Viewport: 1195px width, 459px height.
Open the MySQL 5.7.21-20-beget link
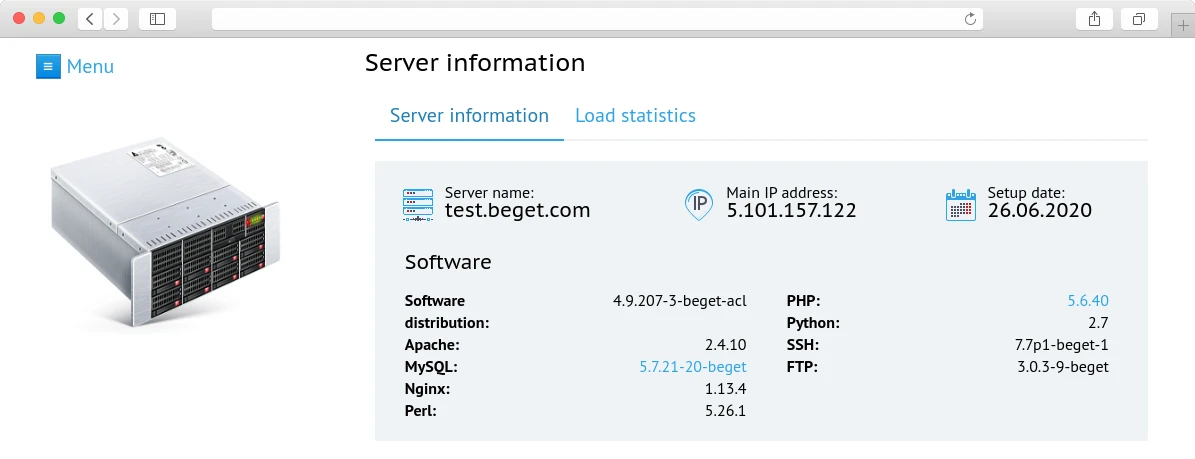click(693, 367)
